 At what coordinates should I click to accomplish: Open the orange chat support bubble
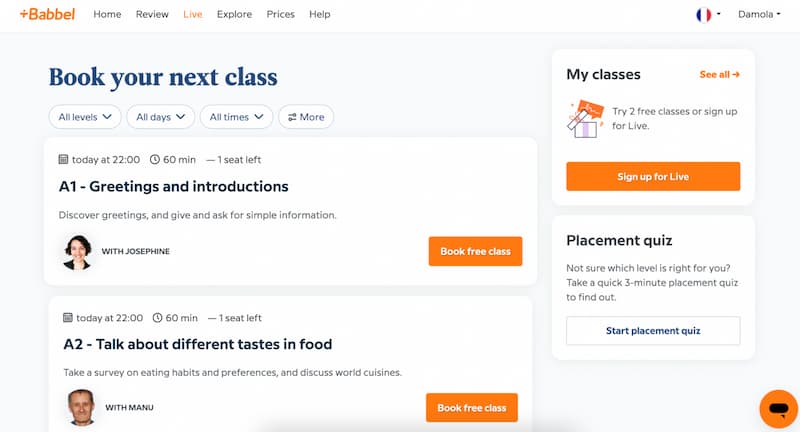(779, 409)
